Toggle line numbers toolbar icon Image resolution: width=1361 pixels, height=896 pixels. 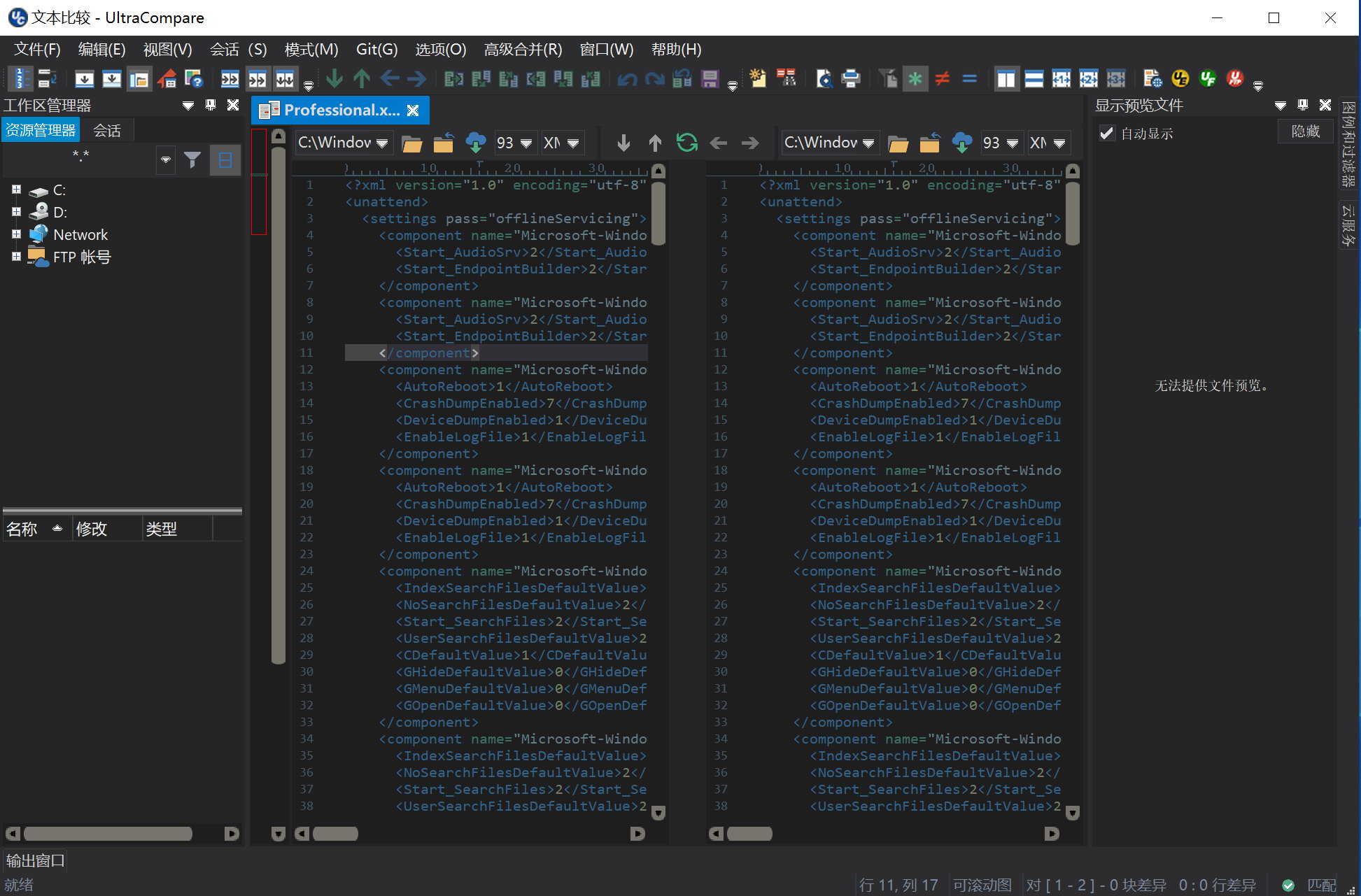click(21, 78)
